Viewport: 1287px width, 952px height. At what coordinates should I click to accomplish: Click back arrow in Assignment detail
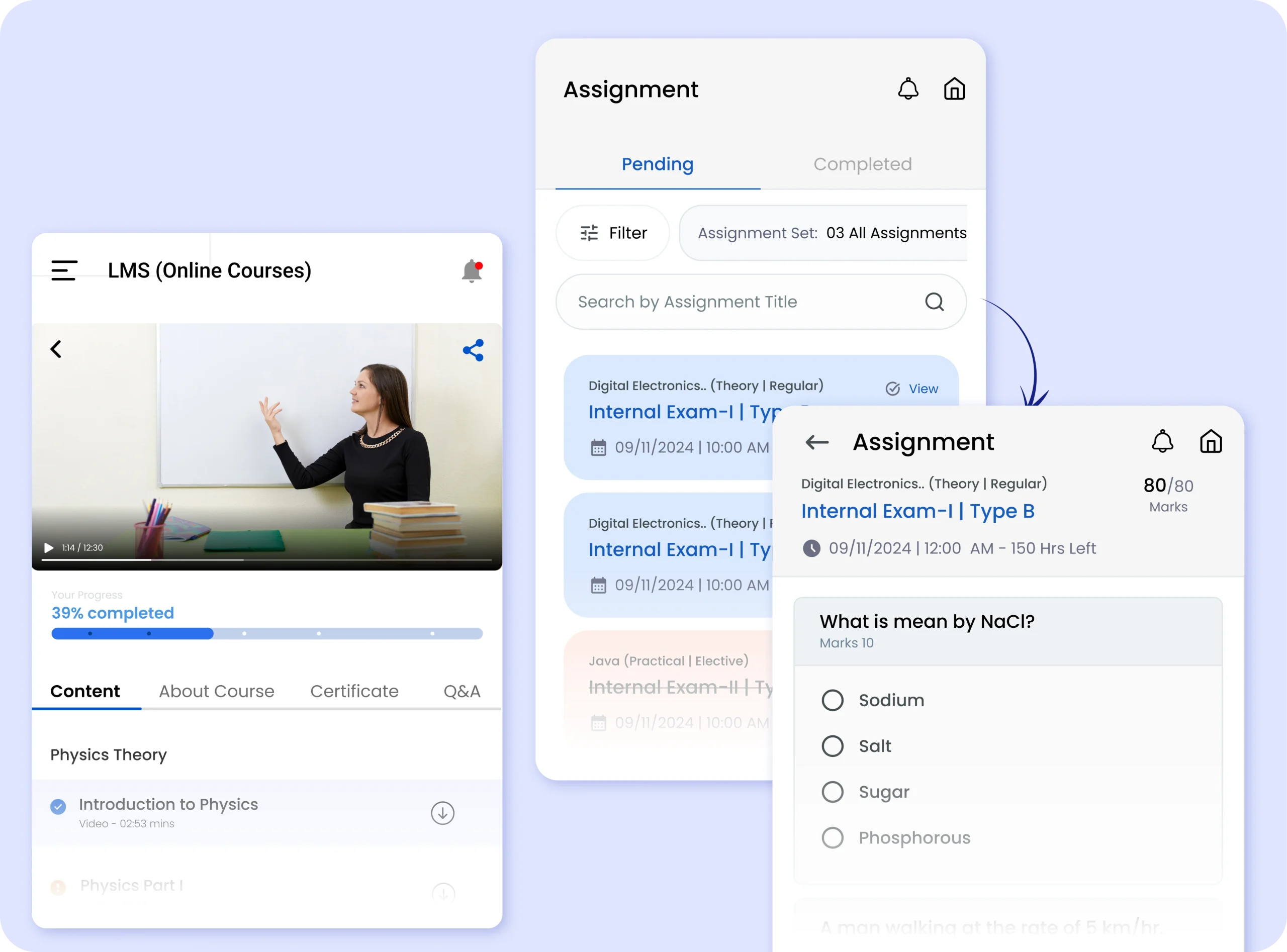coord(817,442)
